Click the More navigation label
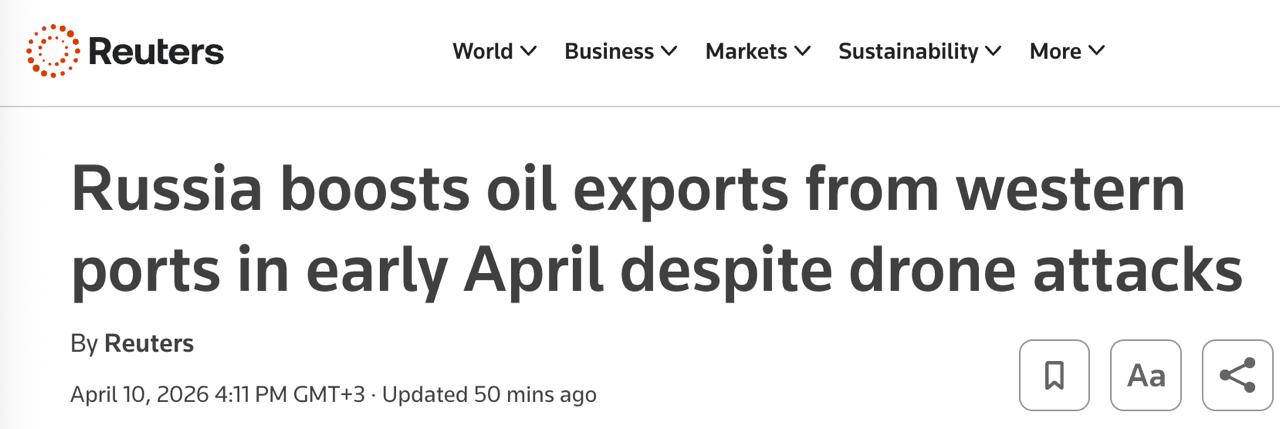This screenshot has height=429, width=1280. point(1055,51)
